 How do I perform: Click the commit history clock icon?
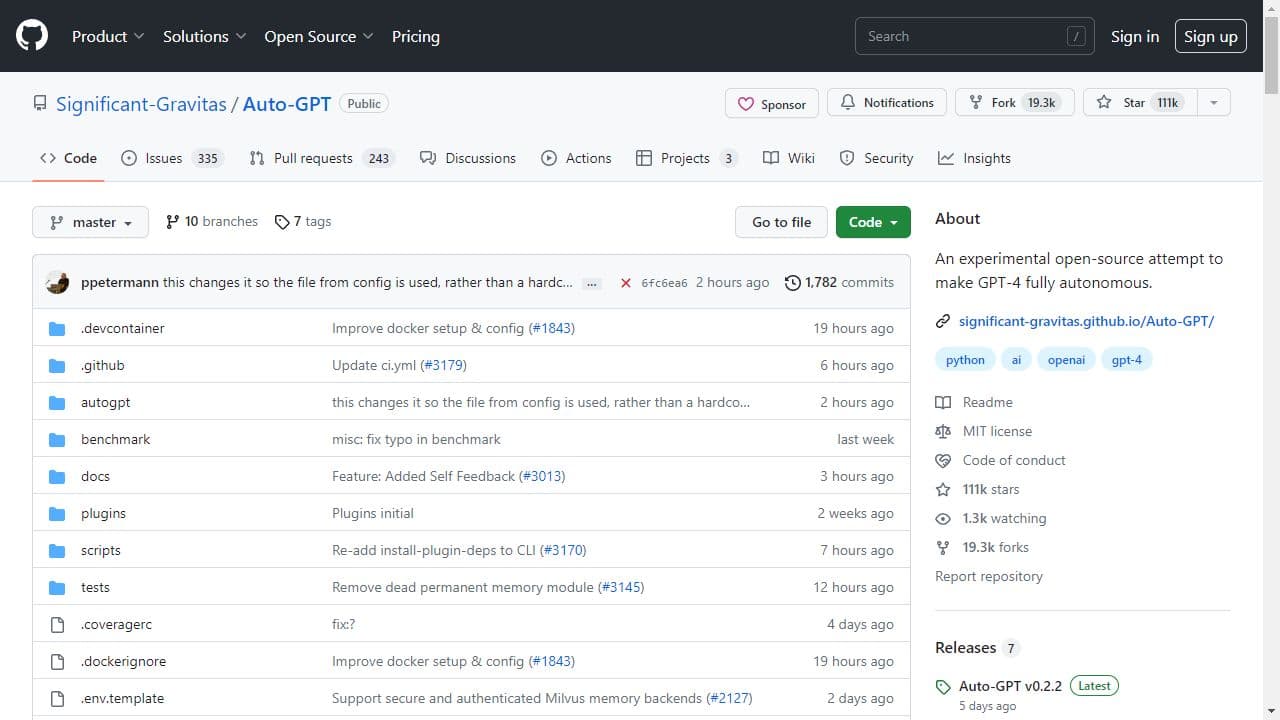(x=793, y=283)
